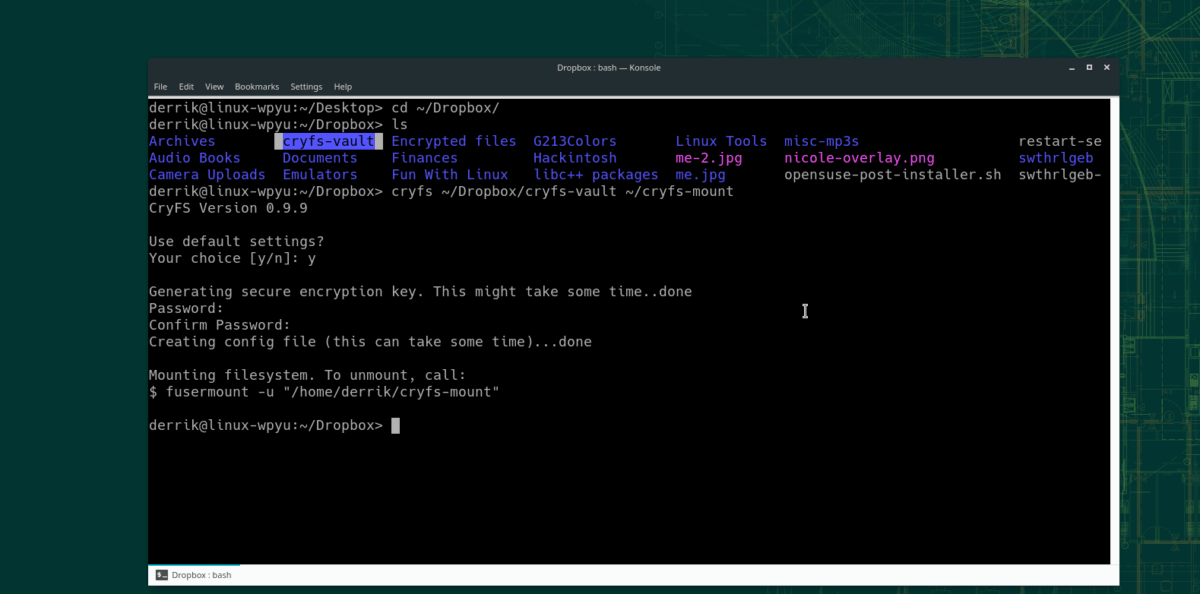
Task: Click the blue Archives directory name
Action: point(182,141)
